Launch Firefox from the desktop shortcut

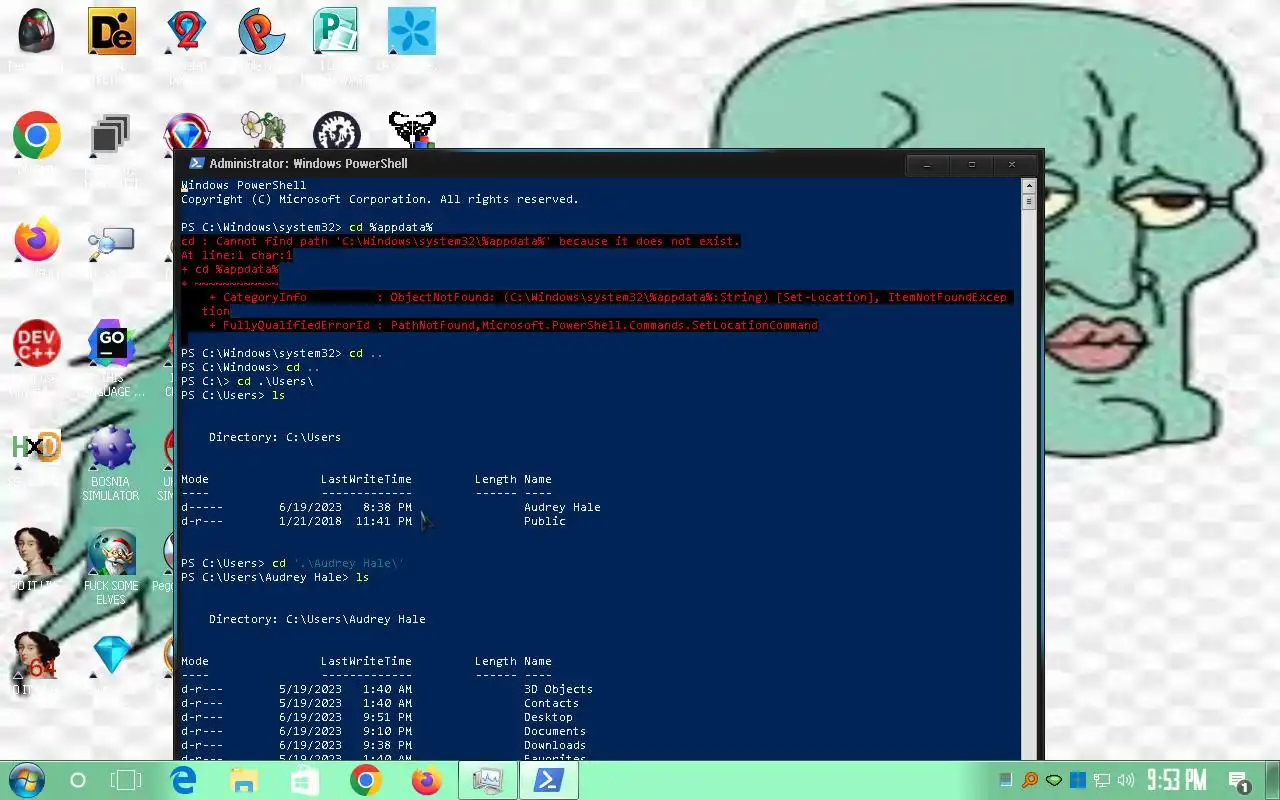click(x=36, y=240)
